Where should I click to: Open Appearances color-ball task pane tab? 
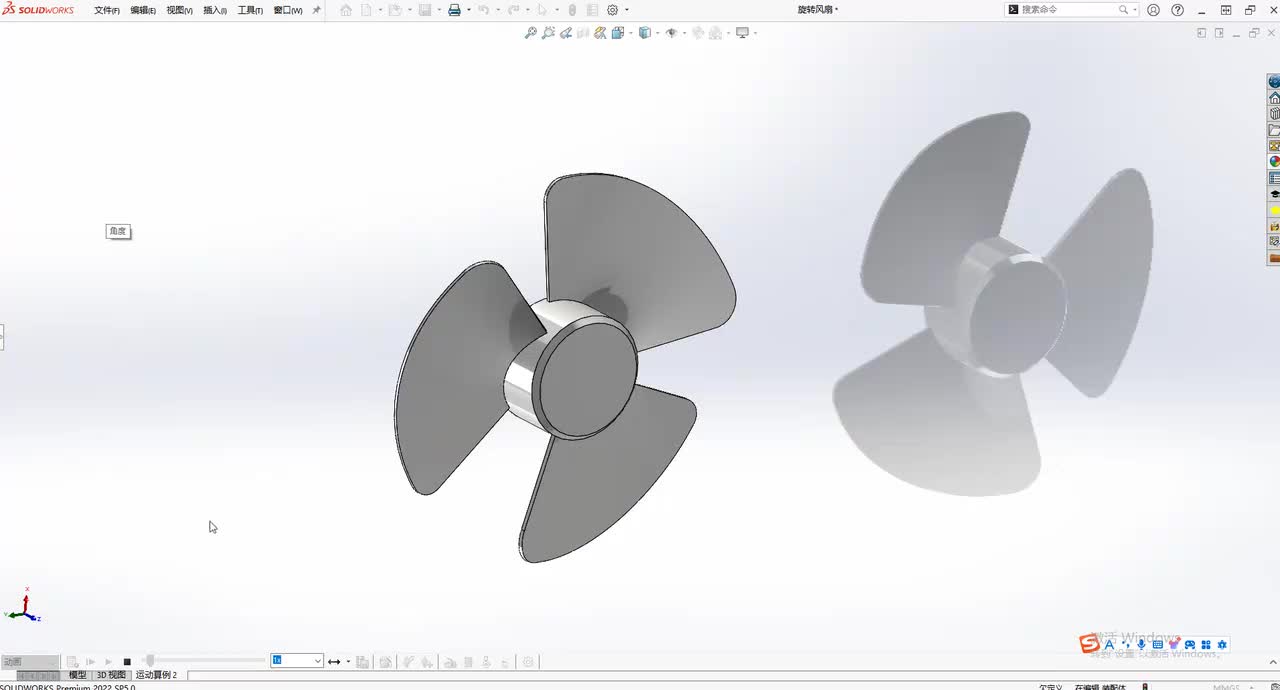[x=1274, y=162]
